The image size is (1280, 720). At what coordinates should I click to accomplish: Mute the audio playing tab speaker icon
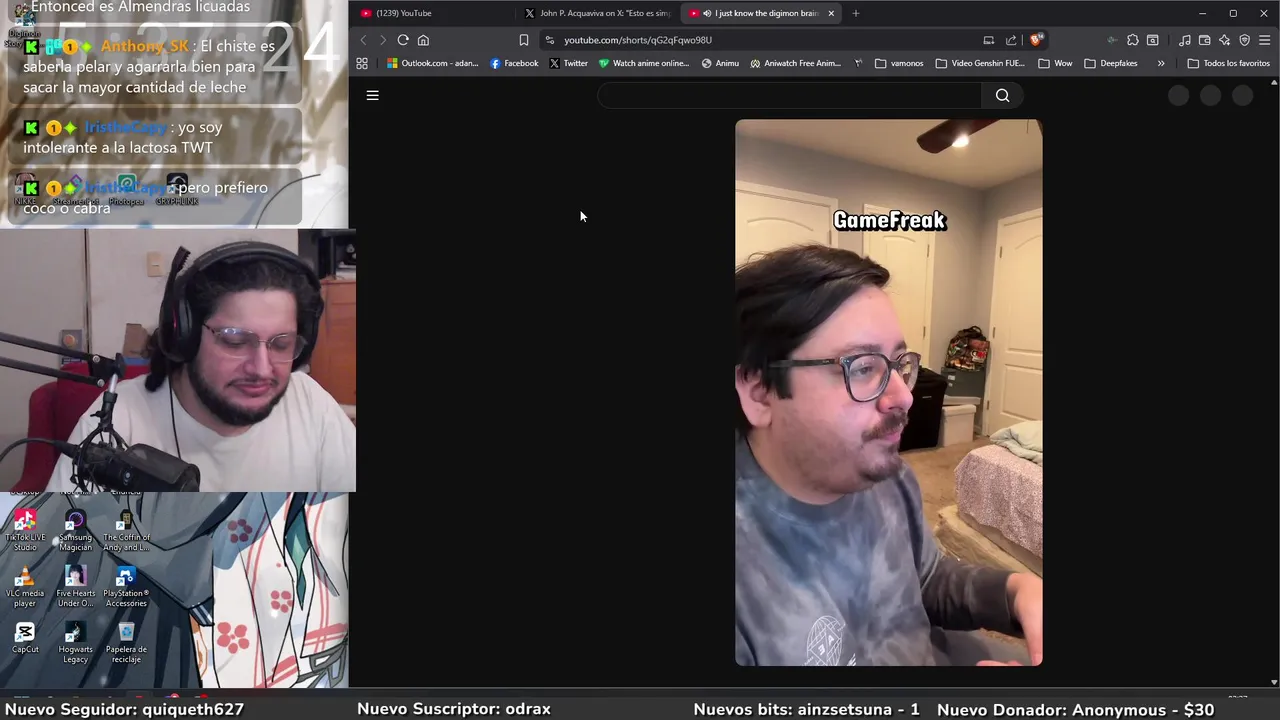[707, 13]
